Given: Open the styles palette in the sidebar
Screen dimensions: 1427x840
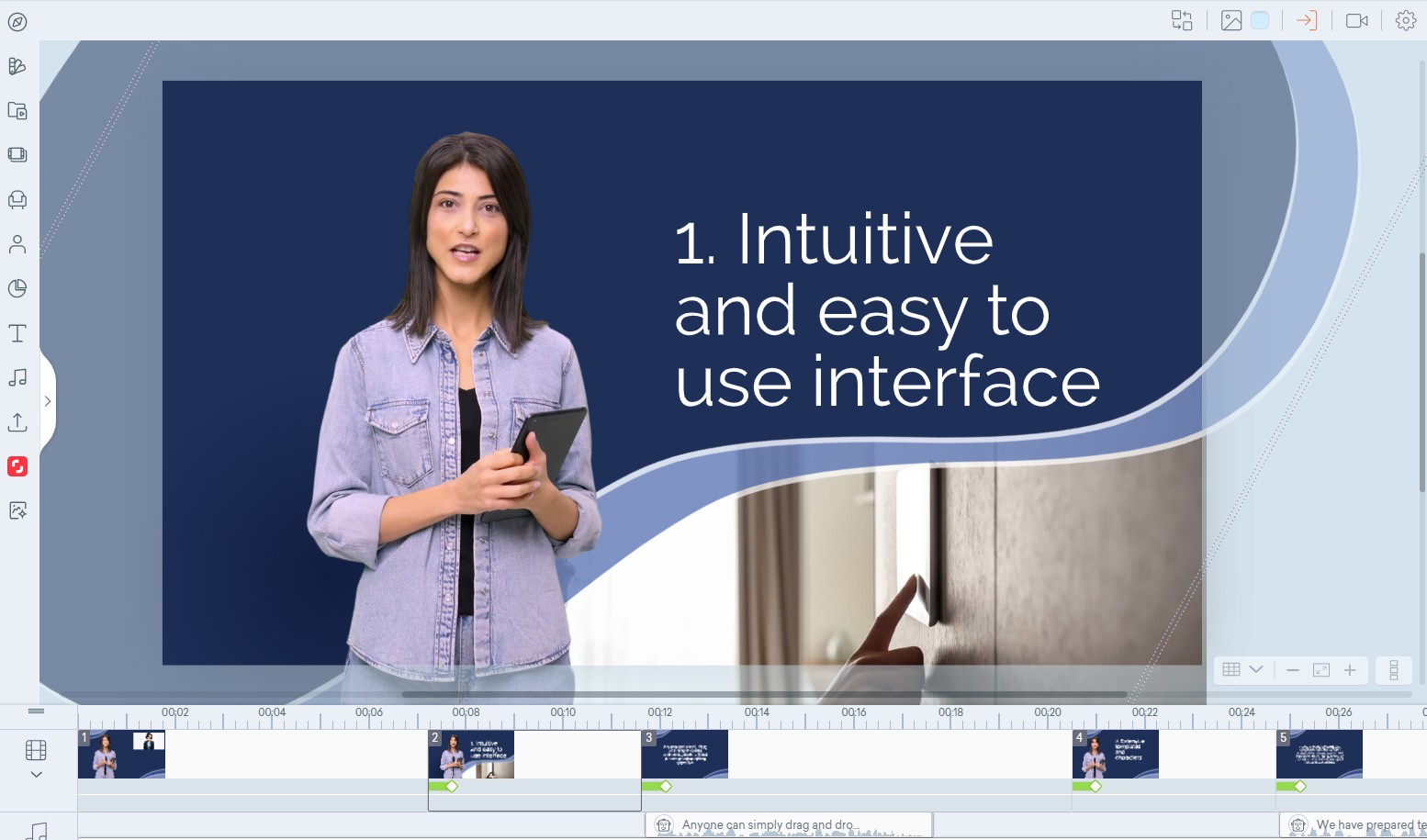Looking at the screenshot, I should click(x=17, y=66).
